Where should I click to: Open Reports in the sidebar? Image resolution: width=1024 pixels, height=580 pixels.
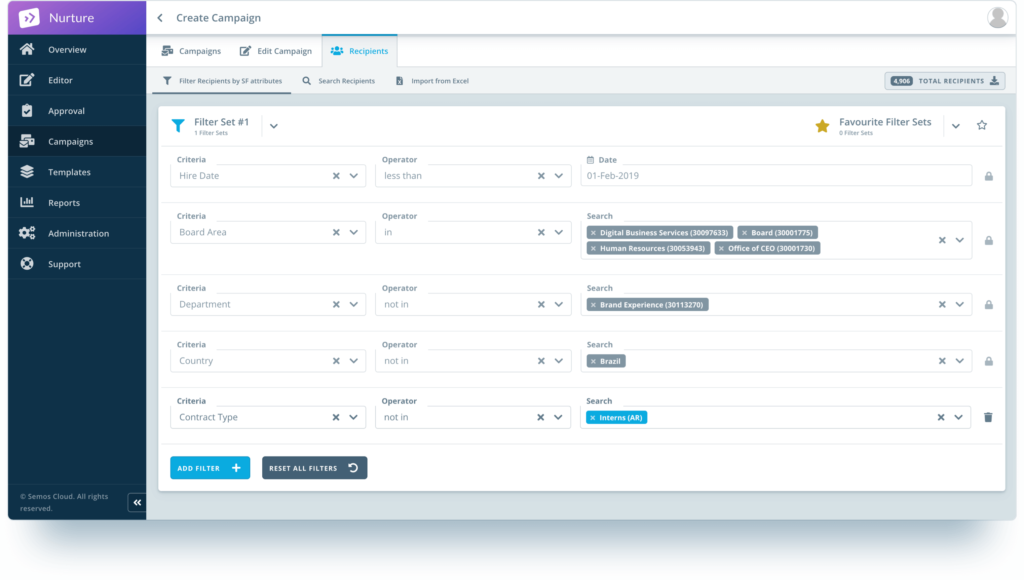(77, 202)
